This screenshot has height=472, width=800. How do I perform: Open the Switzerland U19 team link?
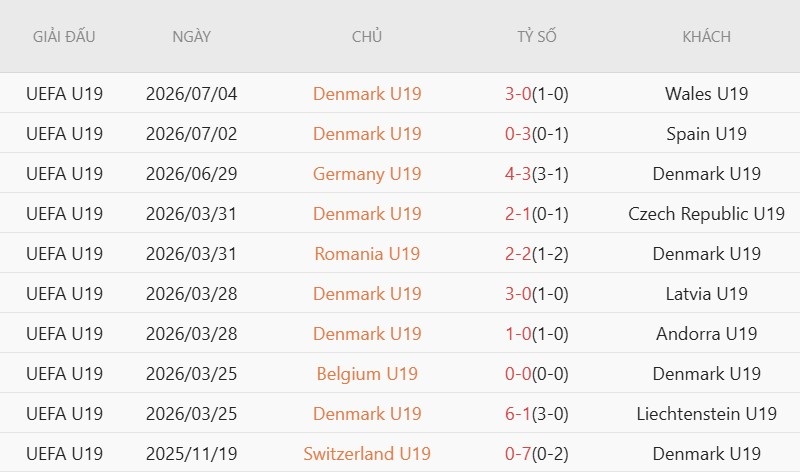click(x=367, y=454)
